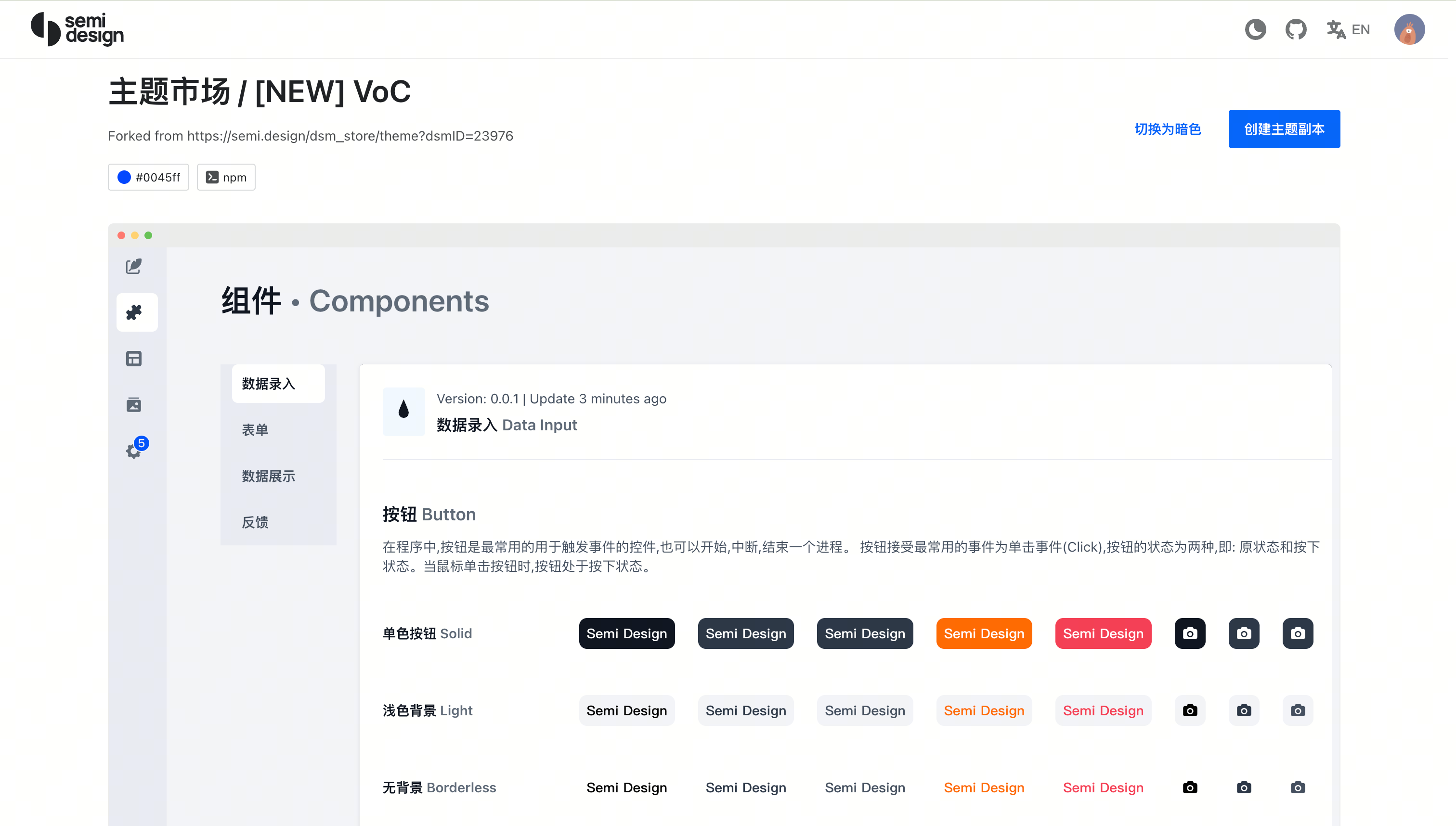Click the orange-text Light Semi Design button
The width and height of the screenshot is (1456, 826).
pyautogui.click(x=984, y=710)
